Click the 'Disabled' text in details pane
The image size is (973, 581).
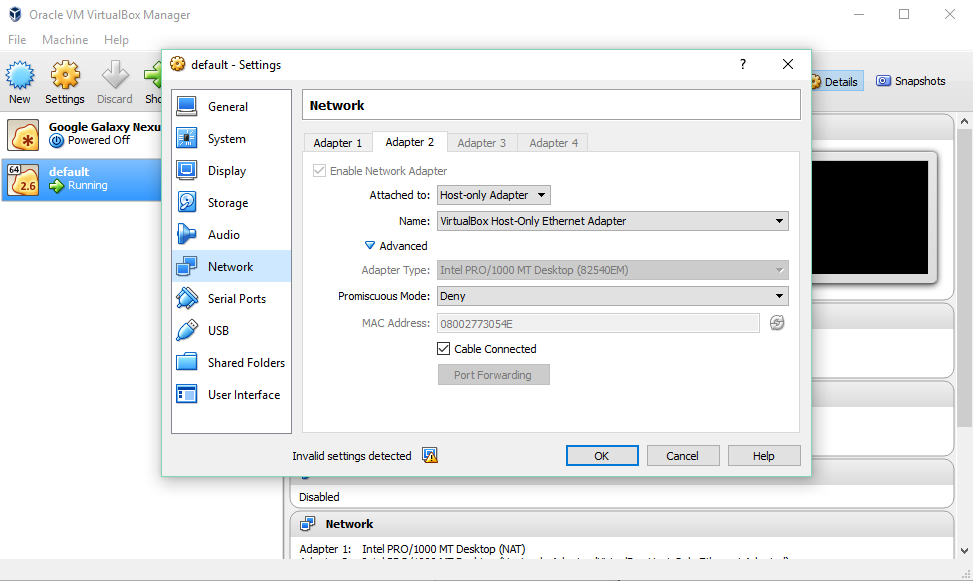(319, 497)
